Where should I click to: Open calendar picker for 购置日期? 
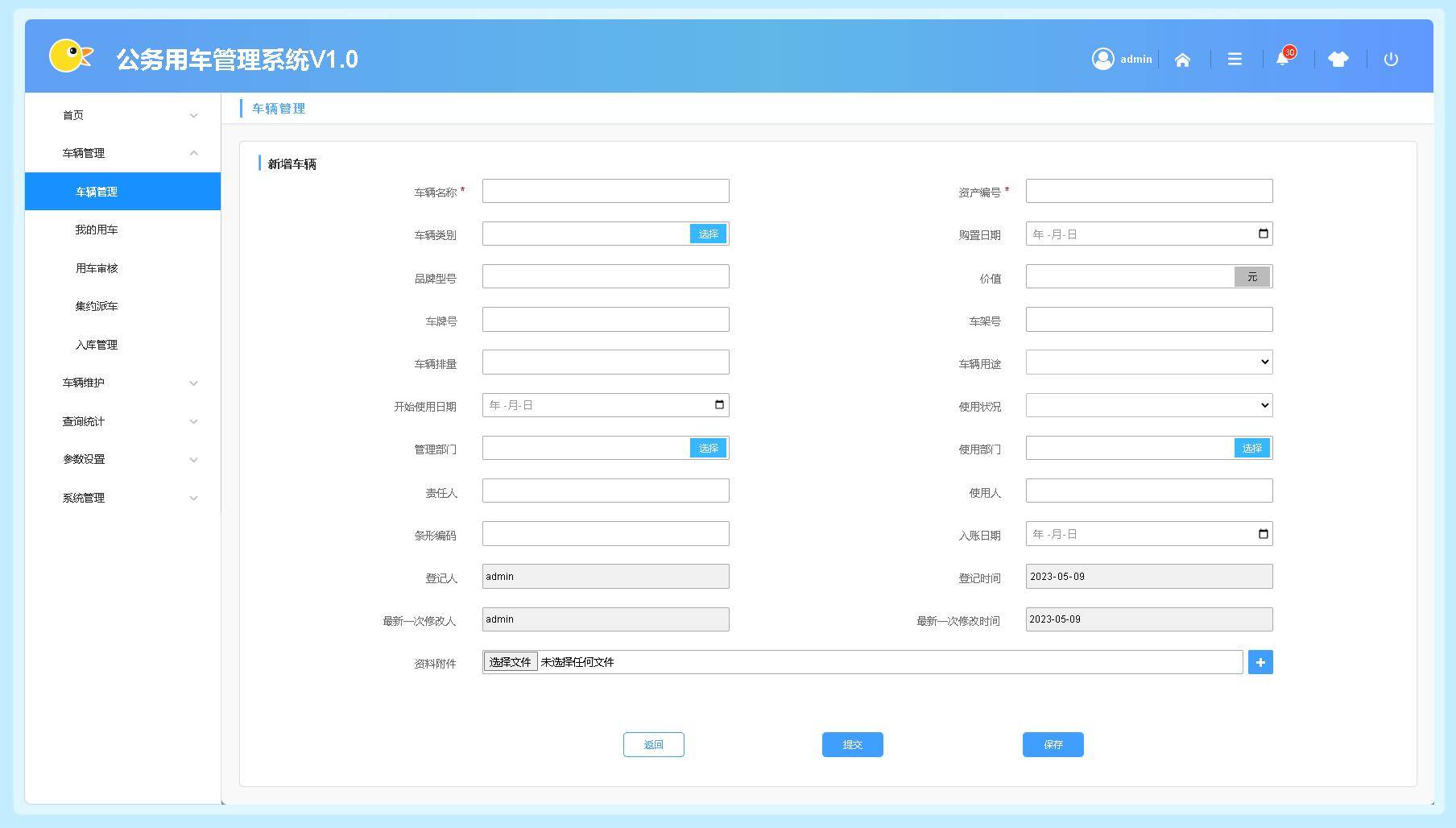click(x=1263, y=234)
